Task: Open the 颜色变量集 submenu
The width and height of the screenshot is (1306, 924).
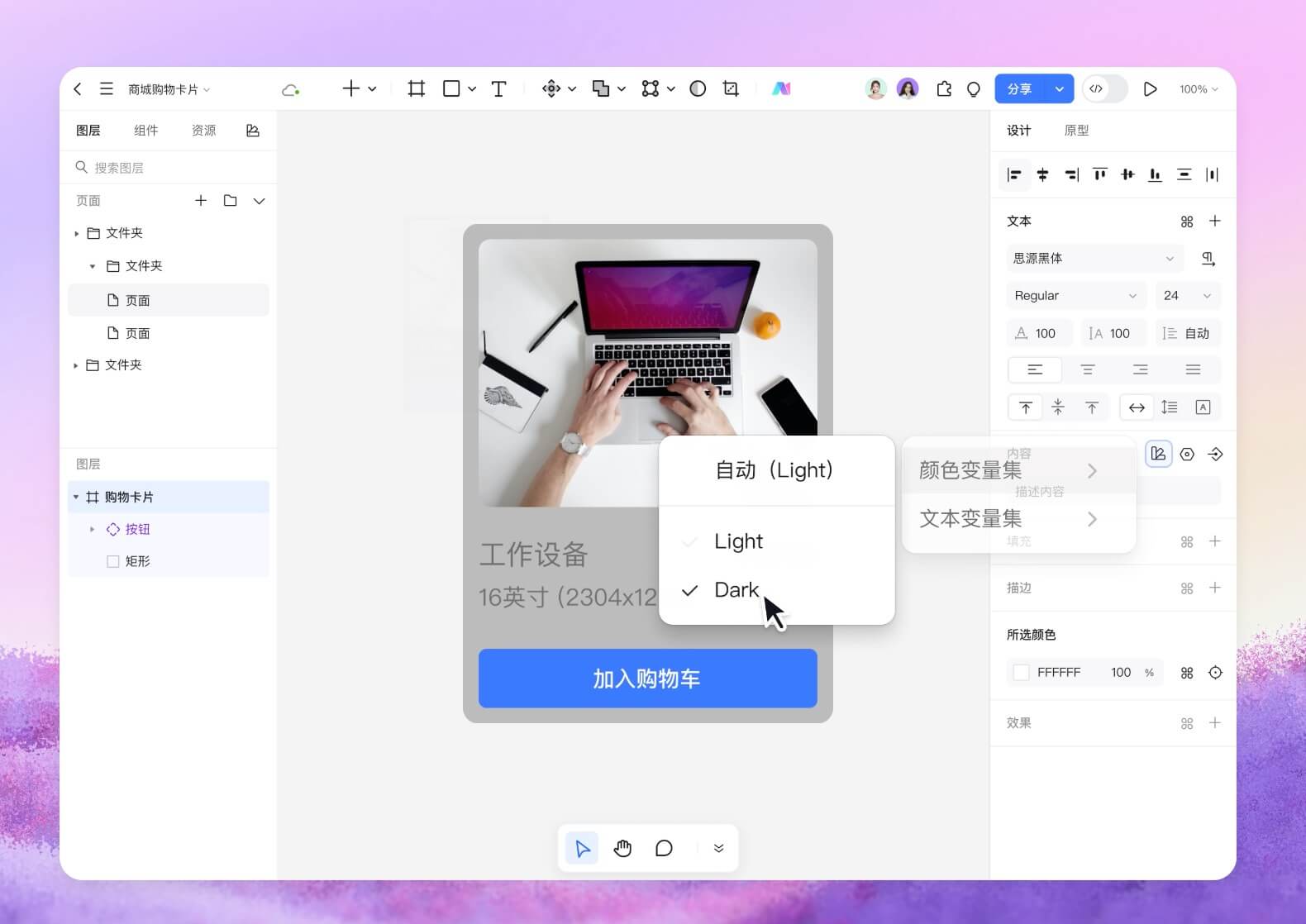Action: 1018,470
